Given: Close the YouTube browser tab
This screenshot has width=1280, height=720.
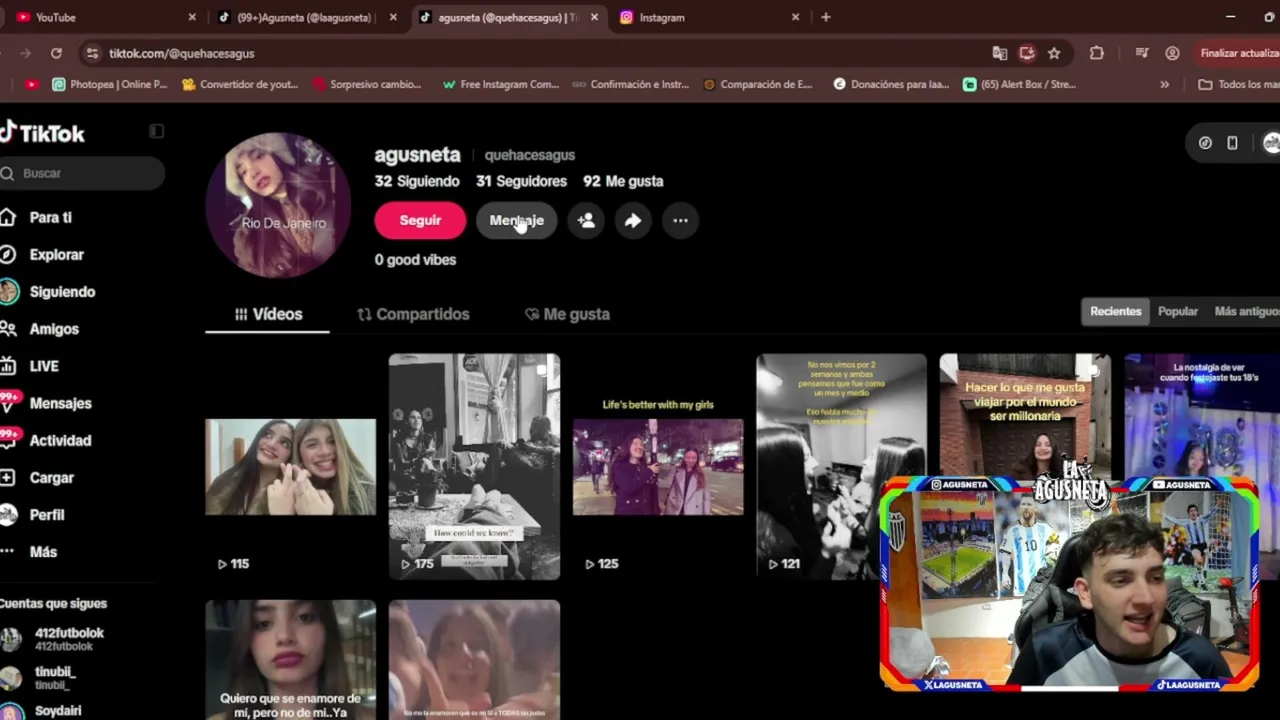Looking at the screenshot, I should (x=192, y=17).
